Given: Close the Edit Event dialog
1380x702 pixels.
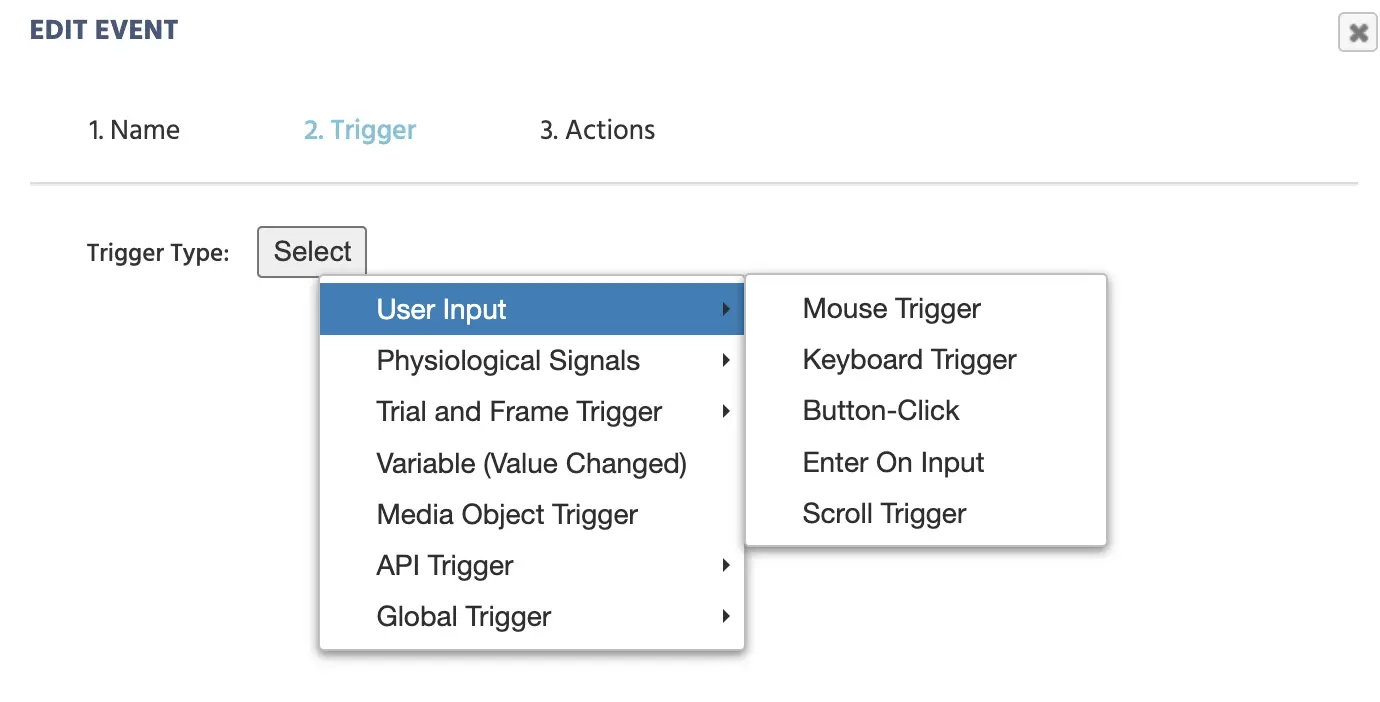Looking at the screenshot, I should (x=1357, y=33).
